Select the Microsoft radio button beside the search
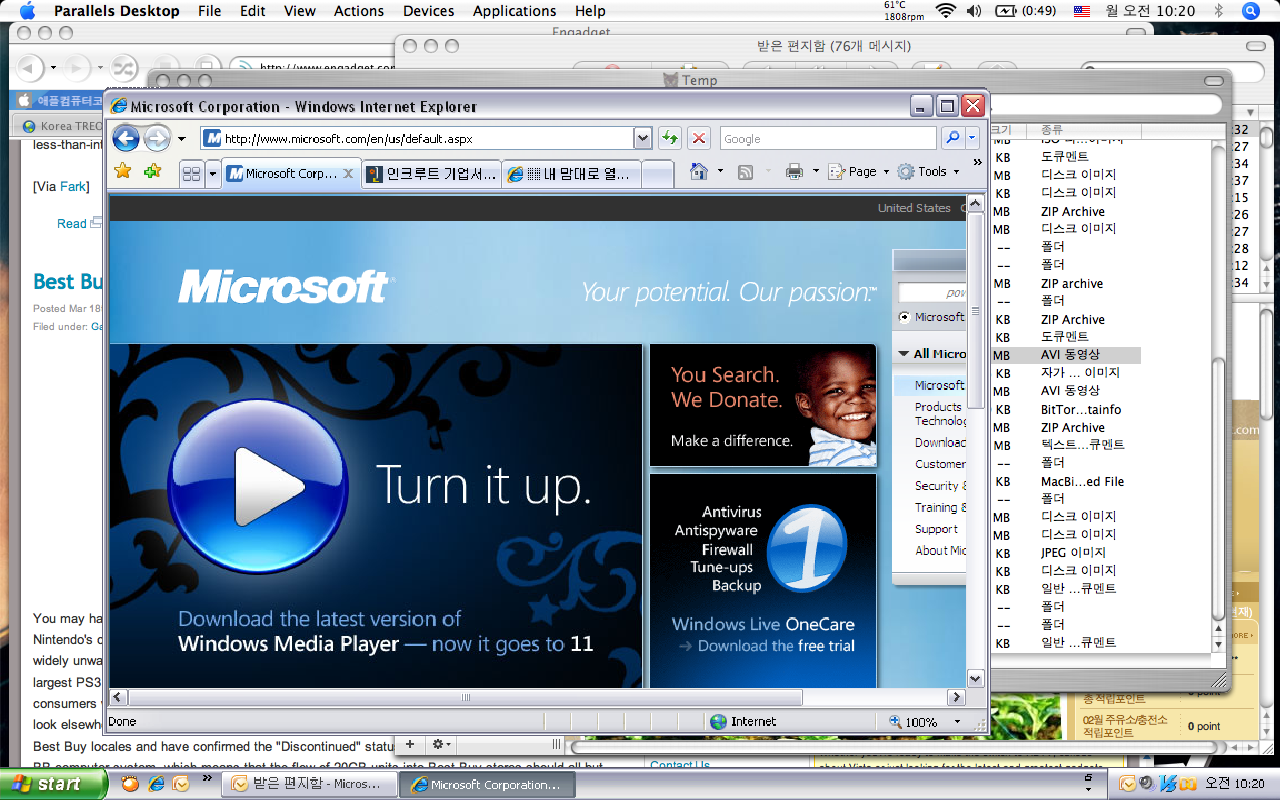 (x=904, y=317)
